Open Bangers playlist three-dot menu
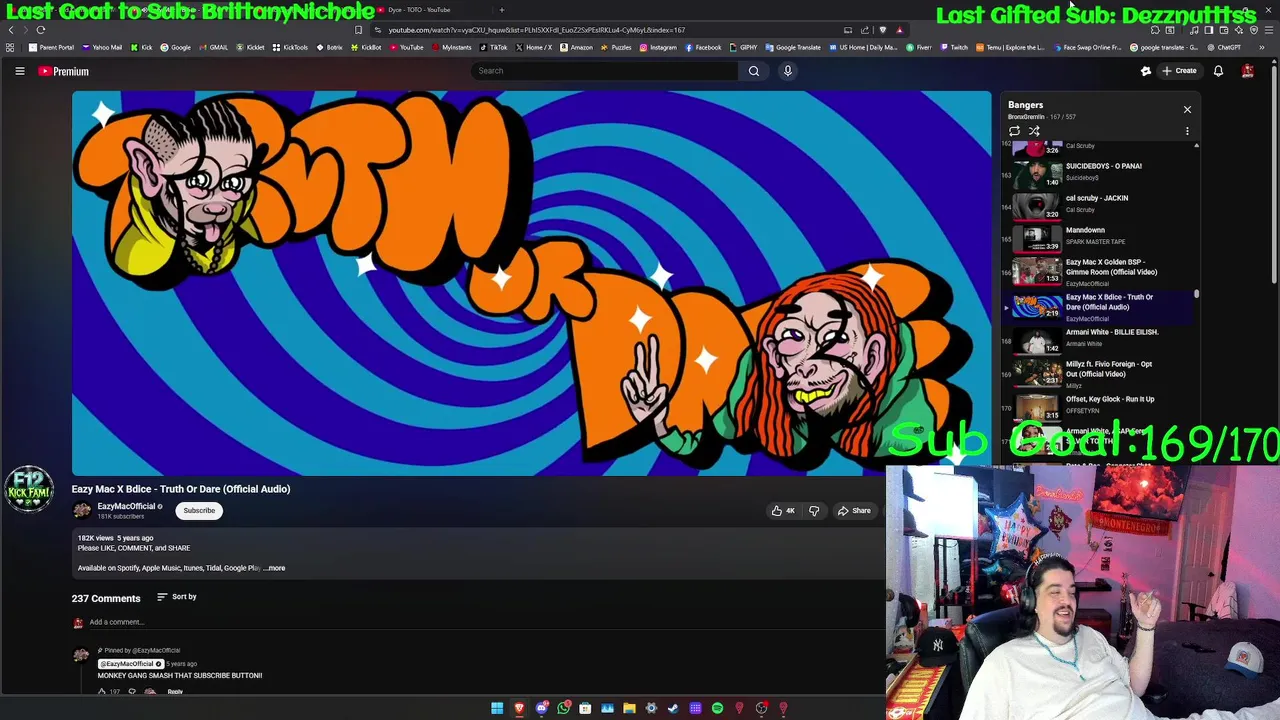Image resolution: width=1280 pixels, height=720 pixels. (x=1187, y=131)
